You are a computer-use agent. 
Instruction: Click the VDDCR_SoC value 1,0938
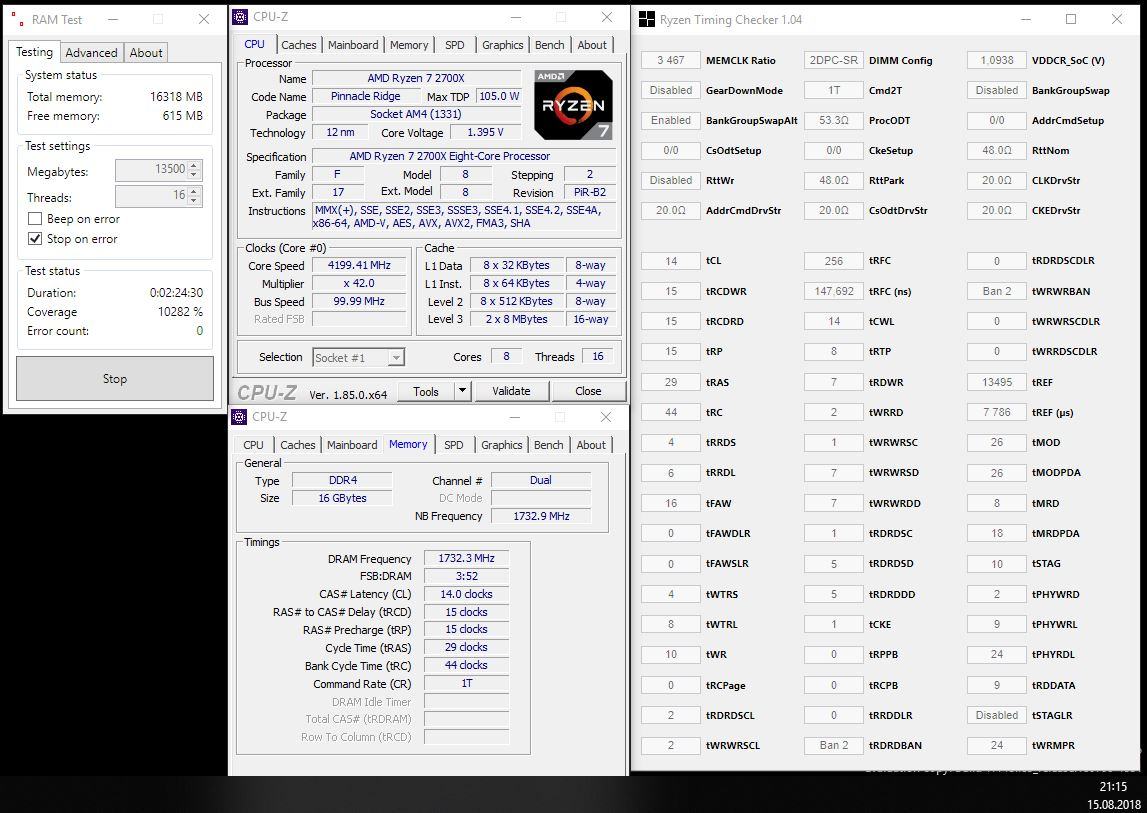[997, 60]
